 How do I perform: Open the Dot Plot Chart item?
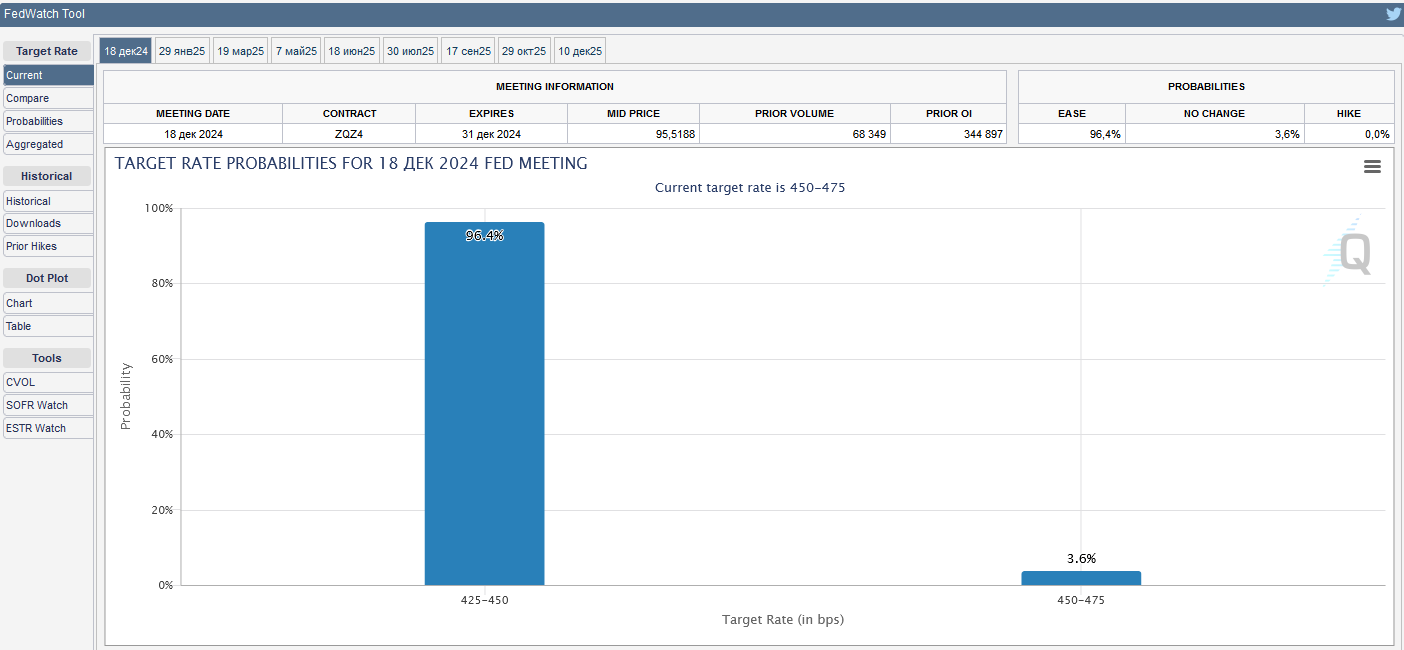click(x=48, y=303)
